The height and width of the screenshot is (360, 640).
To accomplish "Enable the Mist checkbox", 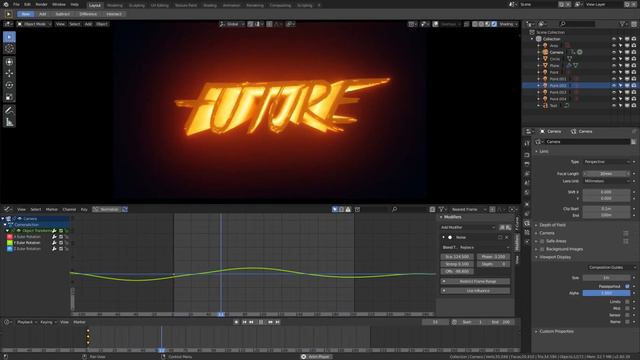I will (x=627, y=308).
